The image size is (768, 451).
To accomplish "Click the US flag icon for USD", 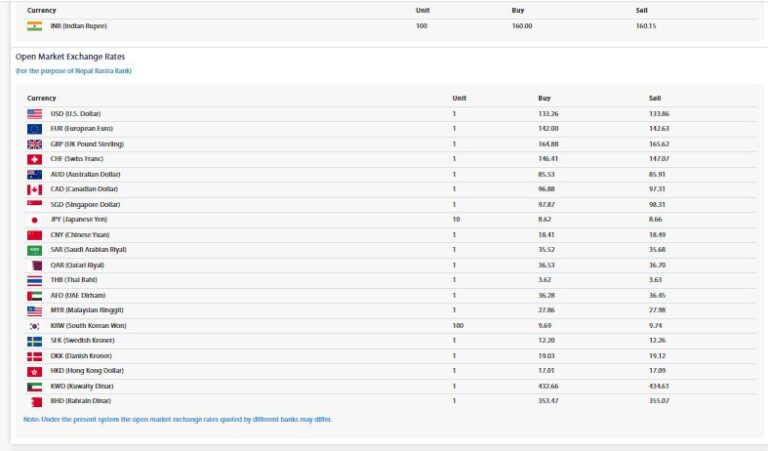I will coord(34,114).
